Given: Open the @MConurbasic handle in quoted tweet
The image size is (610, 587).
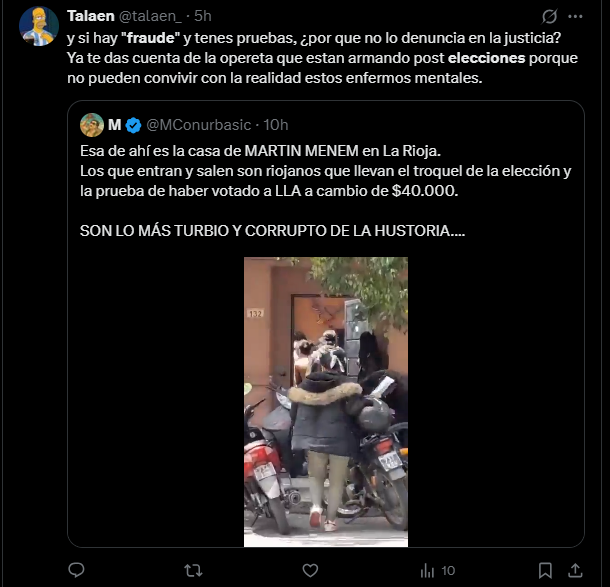Looking at the screenshot, I should (x=198, y=125).
